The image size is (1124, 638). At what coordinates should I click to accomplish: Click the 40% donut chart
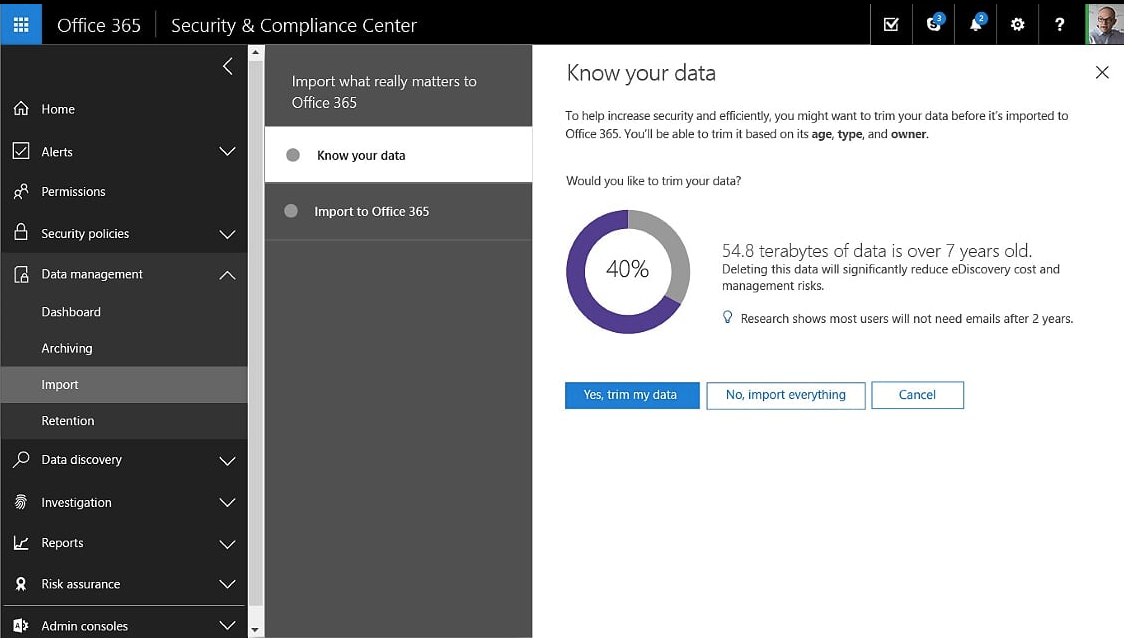coord(628,270)
